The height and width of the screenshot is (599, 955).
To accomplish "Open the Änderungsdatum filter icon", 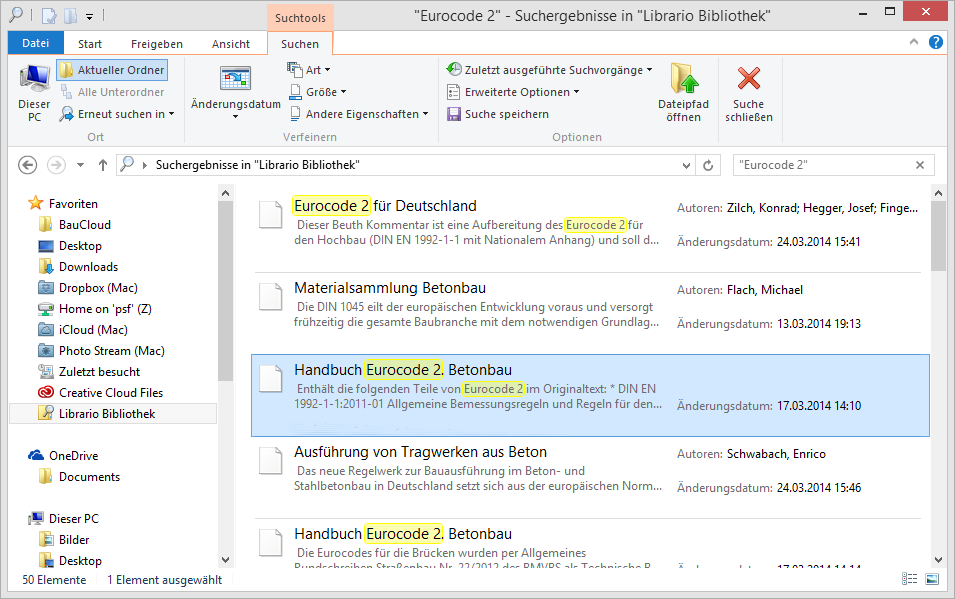I will [x=235, y=80].
